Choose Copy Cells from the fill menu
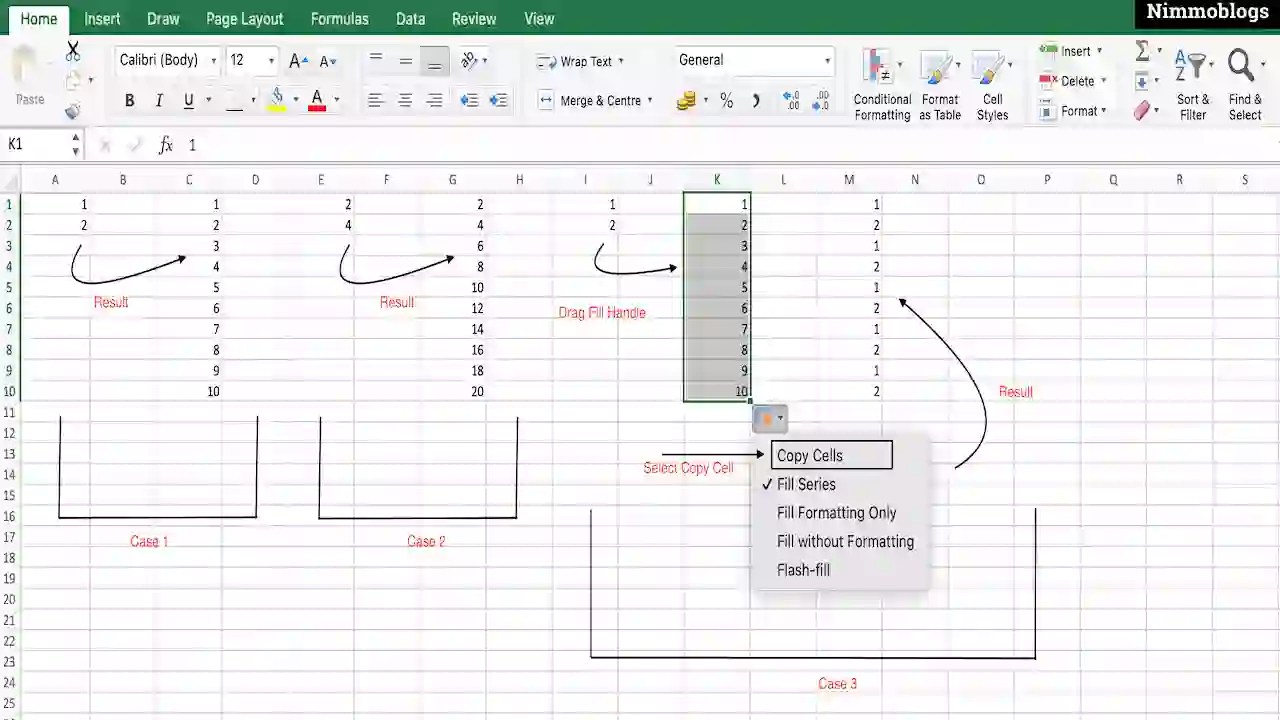Screen dimensions: 1280x720 tap(810, 455)
